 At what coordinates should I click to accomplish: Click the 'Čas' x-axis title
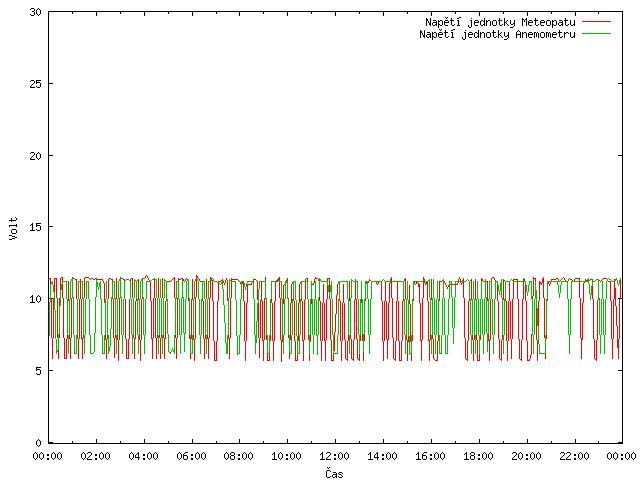(334, 473)
